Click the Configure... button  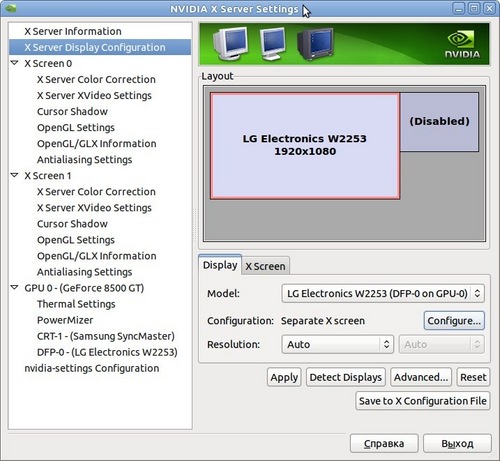click(454, 321)
